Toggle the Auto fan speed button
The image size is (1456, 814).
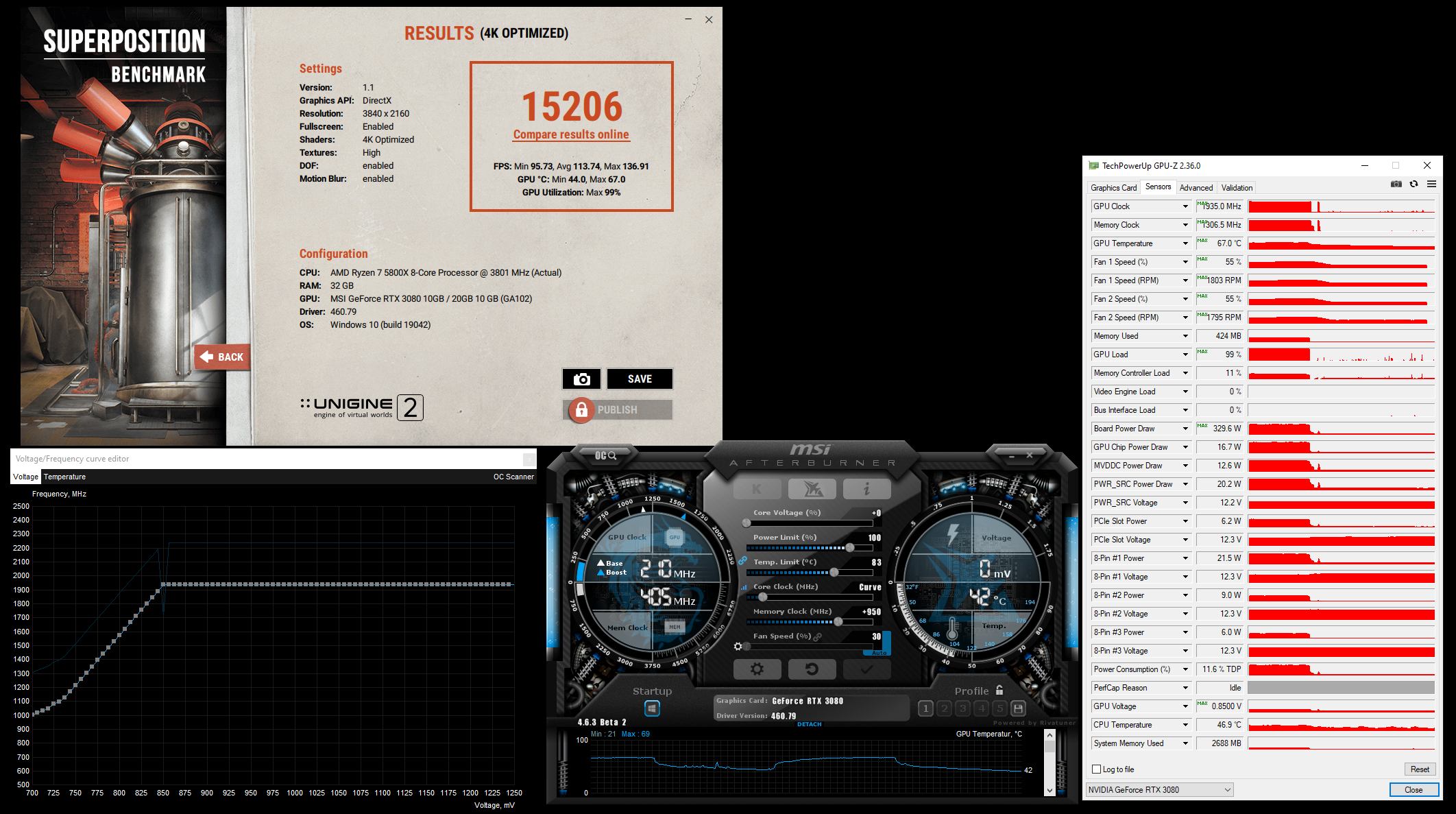coord(879,652)
